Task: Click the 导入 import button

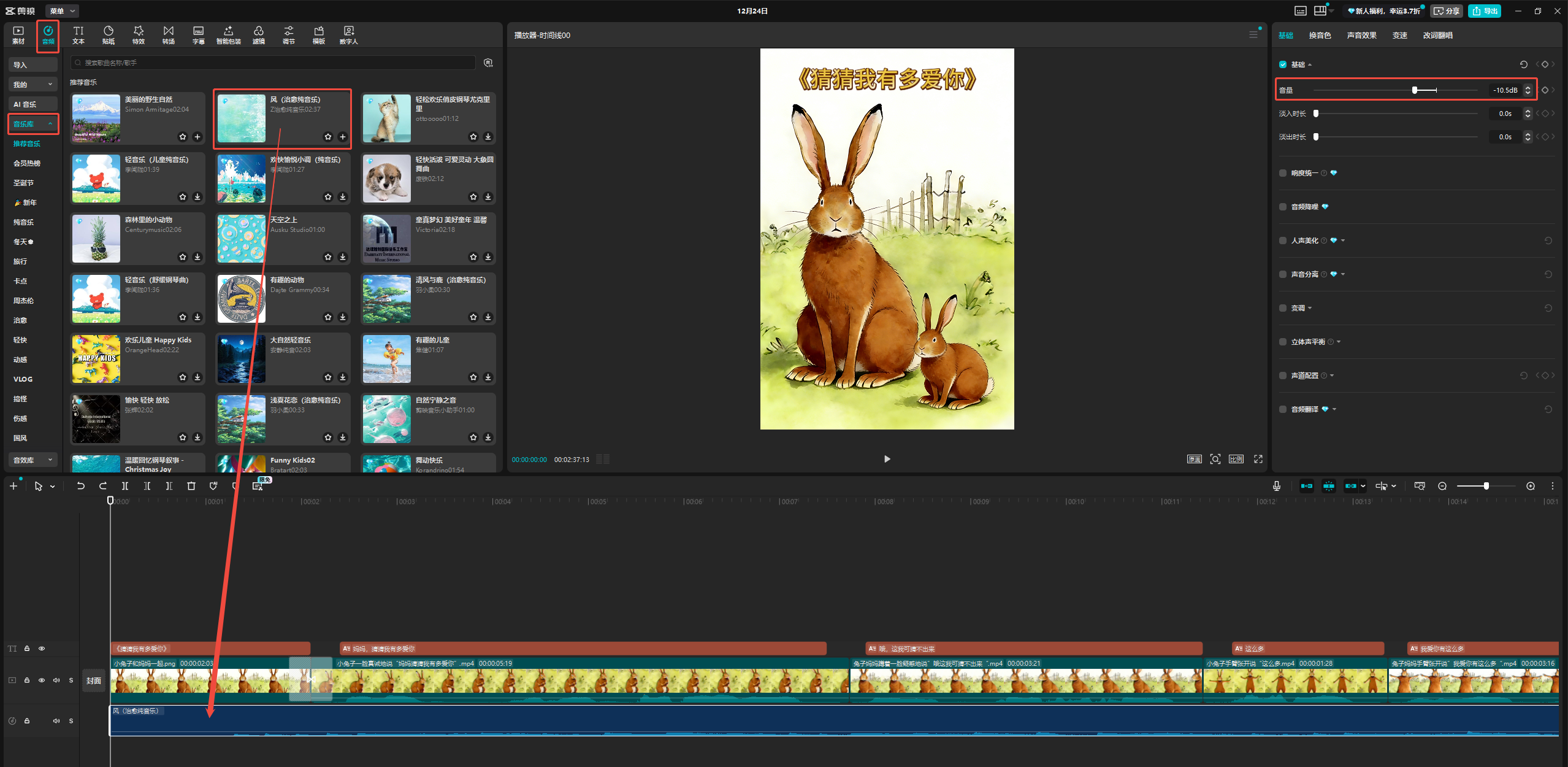Action: tap(33, 65)
